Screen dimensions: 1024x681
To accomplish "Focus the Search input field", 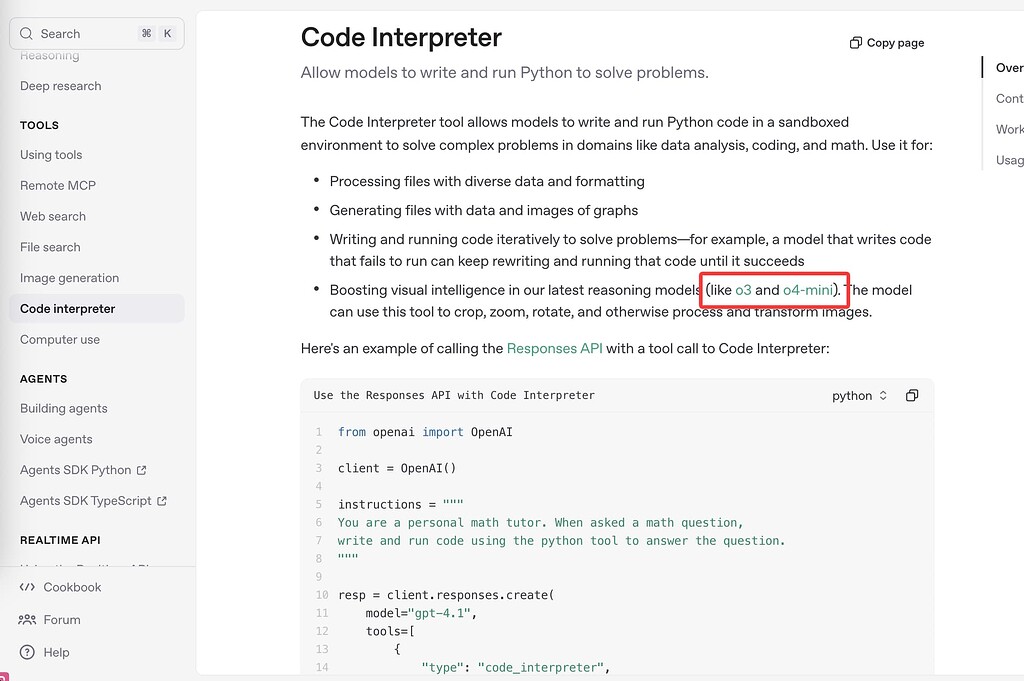I will pos(97,33).
